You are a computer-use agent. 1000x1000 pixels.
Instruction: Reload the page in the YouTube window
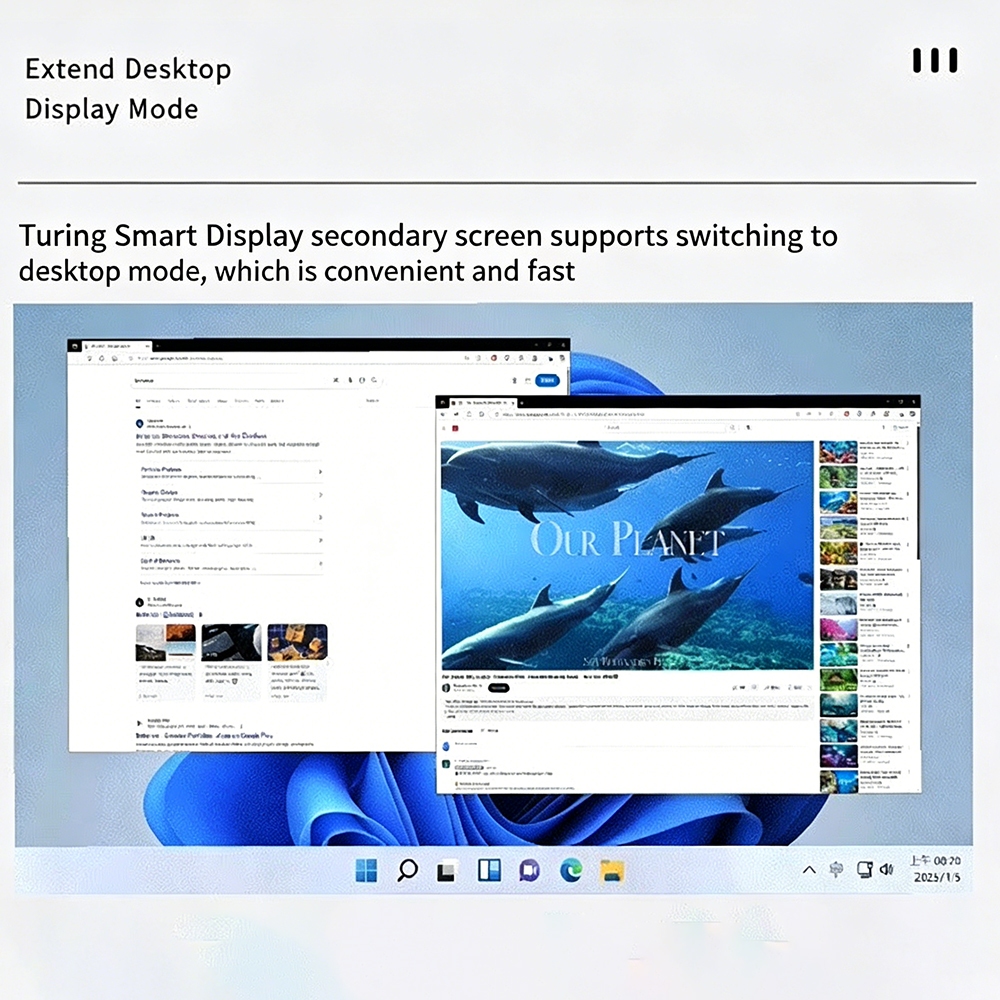click(482, 415)
